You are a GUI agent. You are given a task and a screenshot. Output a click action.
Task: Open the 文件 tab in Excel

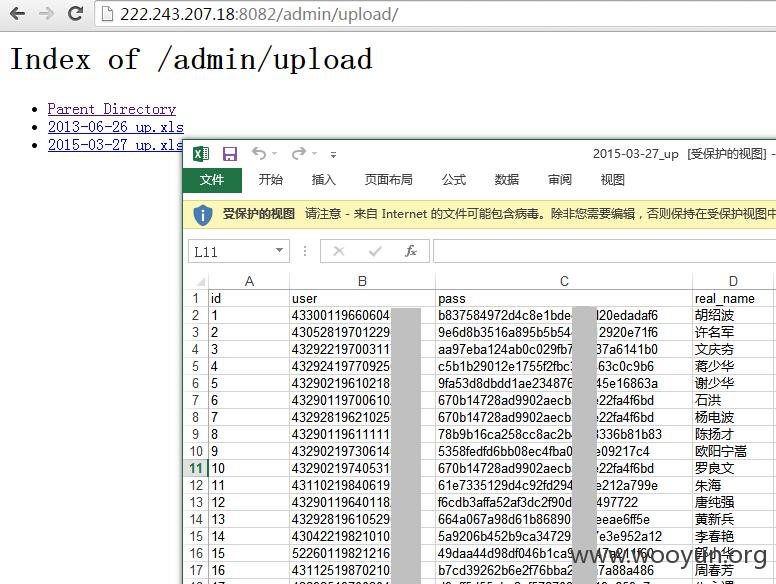(x=212, y=180)
